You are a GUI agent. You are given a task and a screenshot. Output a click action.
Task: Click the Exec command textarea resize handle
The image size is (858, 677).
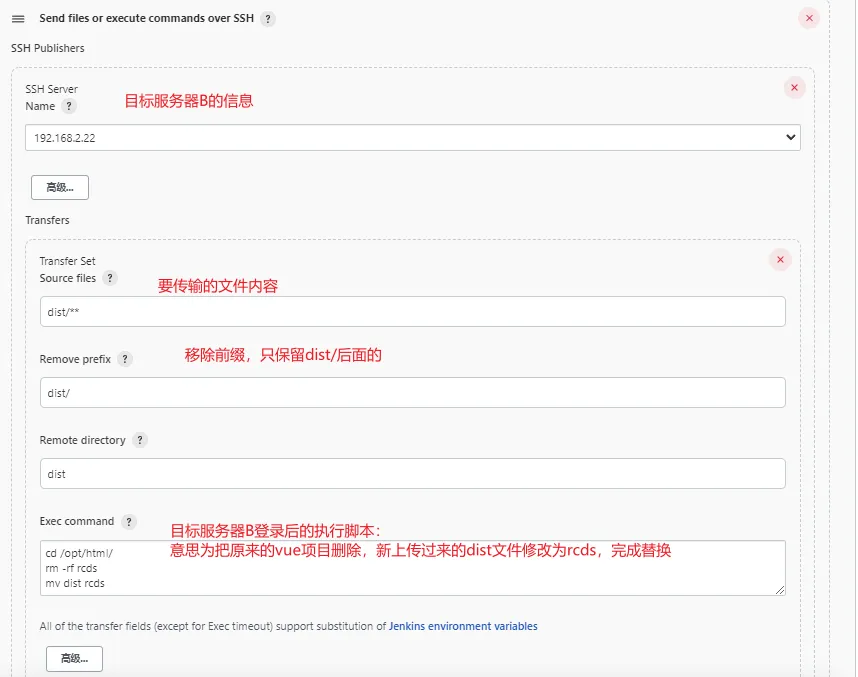pyautogui.click(x=780, y=590)
